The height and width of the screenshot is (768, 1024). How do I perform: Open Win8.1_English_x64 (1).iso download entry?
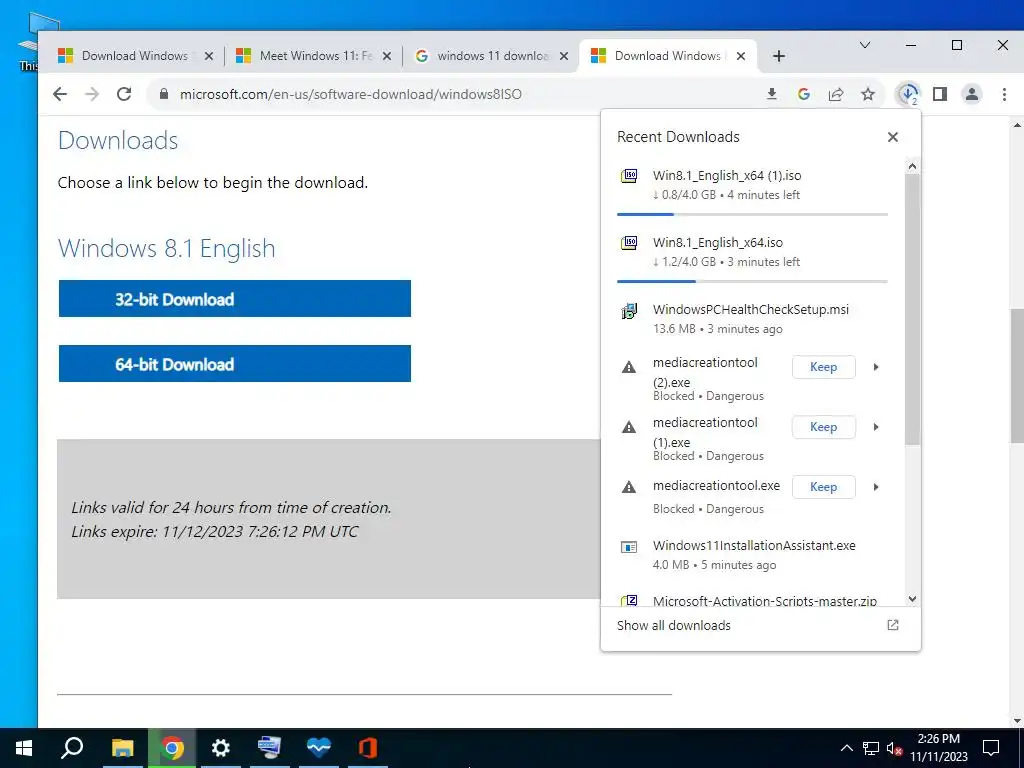(x=752, y=185)
